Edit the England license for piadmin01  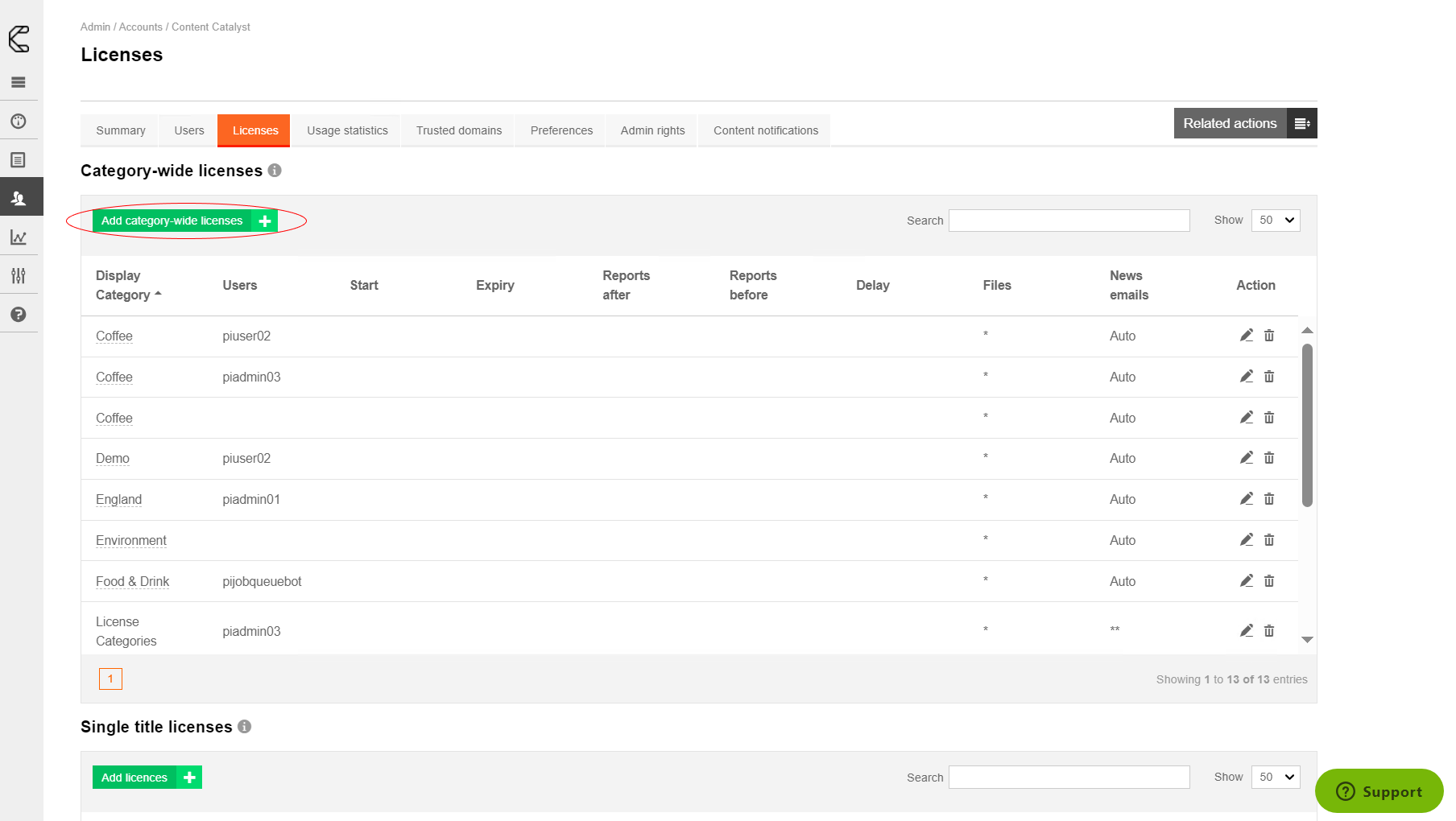tap(1246, 499)
